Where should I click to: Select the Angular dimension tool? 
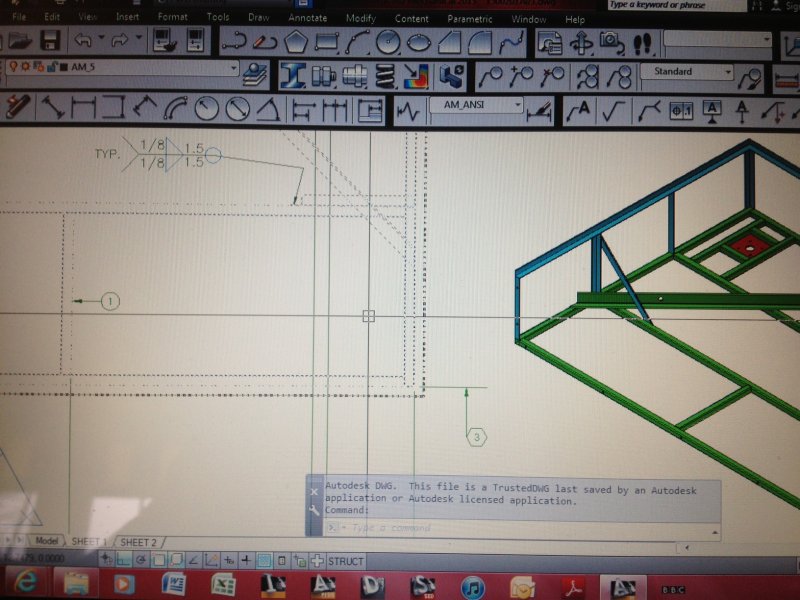coord(268,109)
